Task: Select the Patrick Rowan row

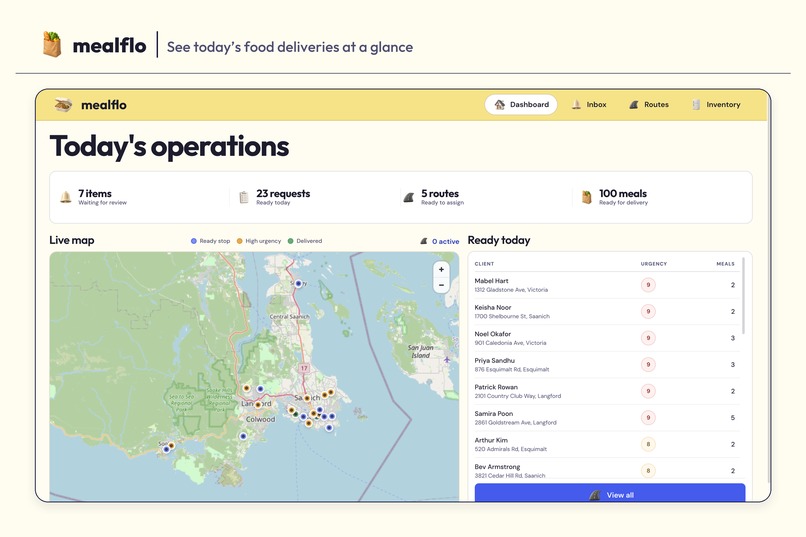Action: point(607,392)
